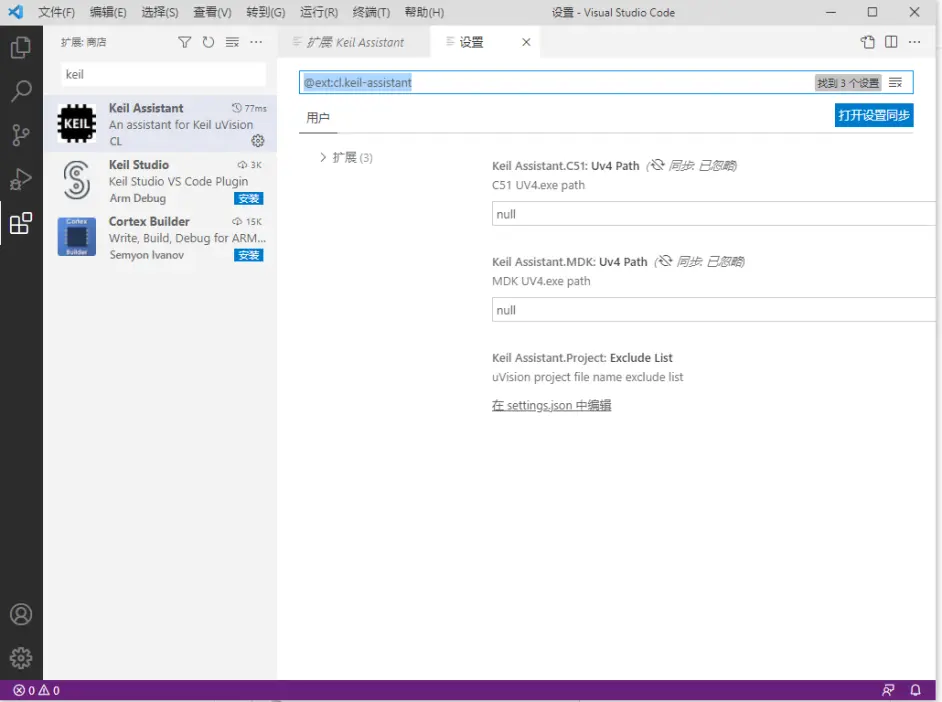
Task: Click the C51 Uv4 Path input
Action: tap(714, 214)
